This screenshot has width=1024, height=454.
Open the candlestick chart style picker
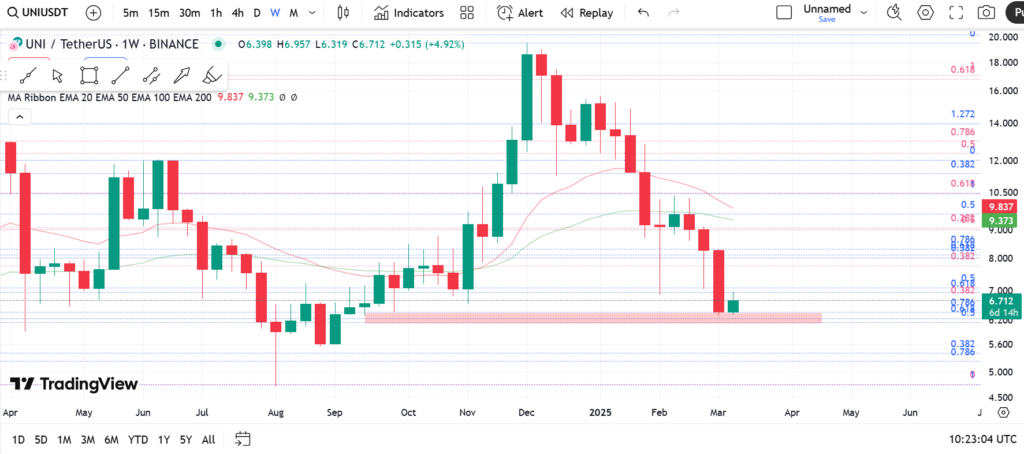click(x=344, y=13)
